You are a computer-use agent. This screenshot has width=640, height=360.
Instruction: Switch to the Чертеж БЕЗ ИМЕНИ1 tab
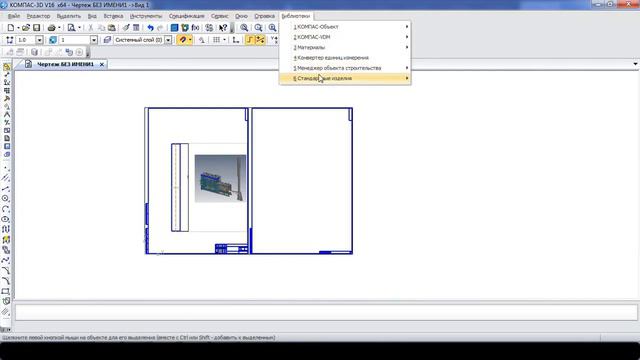pos(65,64)
